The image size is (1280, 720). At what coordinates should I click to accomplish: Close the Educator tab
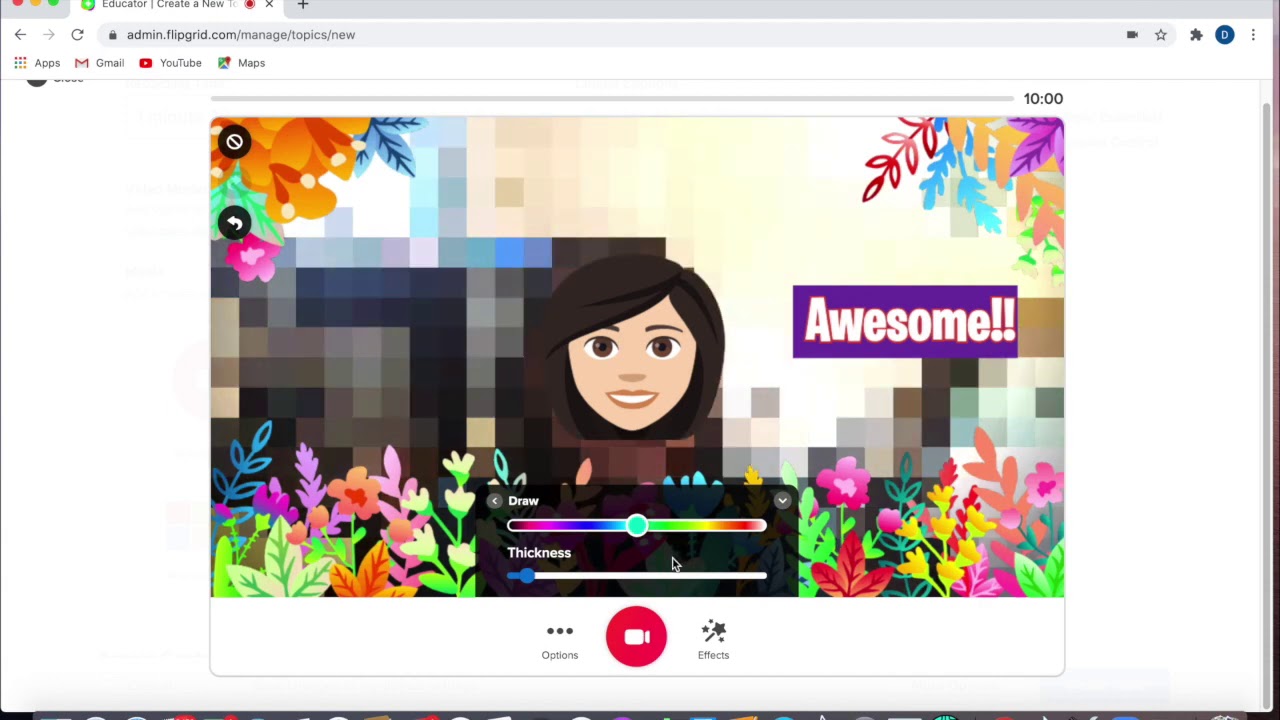269,4
